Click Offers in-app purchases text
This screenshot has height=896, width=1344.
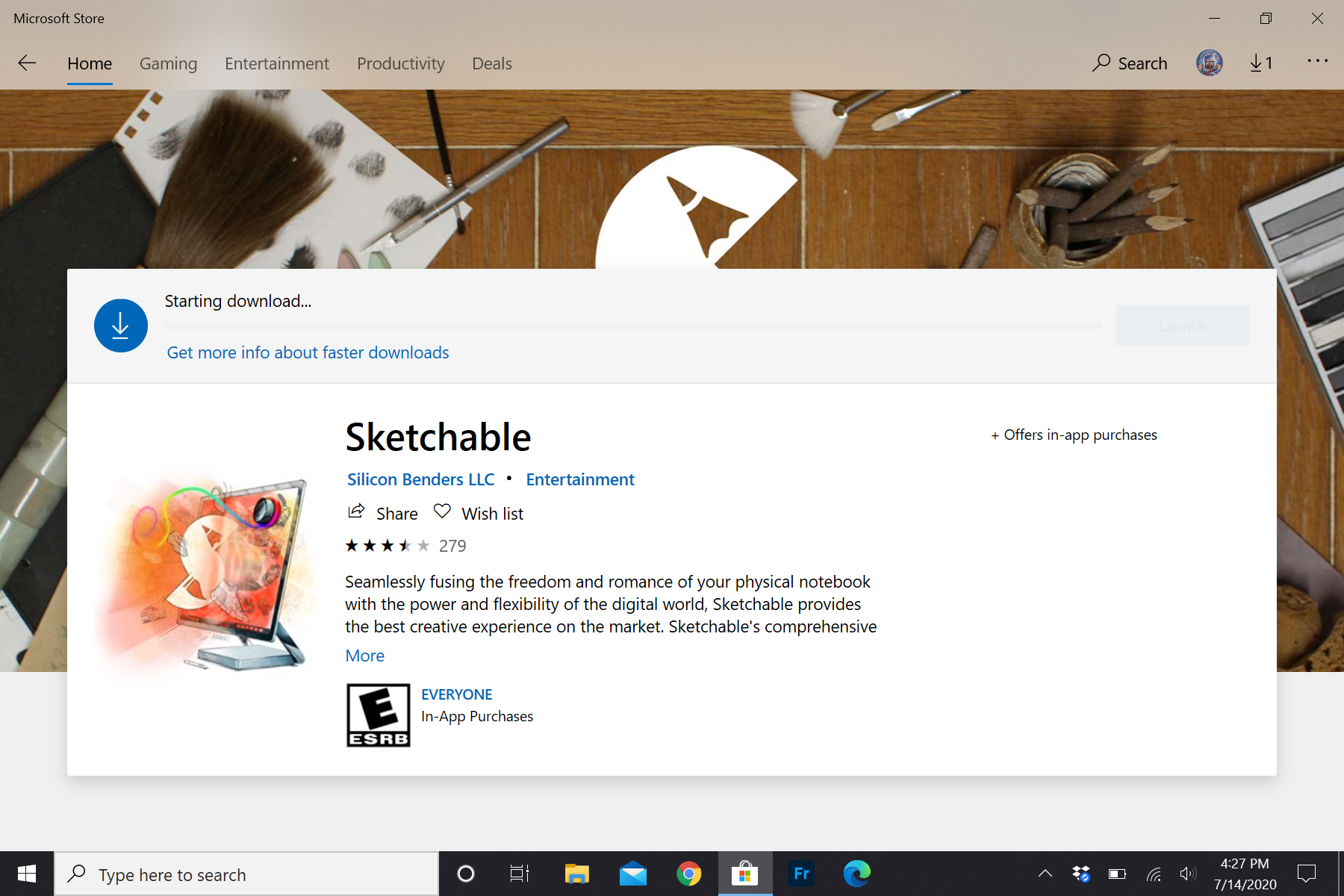click(1074, 435)
